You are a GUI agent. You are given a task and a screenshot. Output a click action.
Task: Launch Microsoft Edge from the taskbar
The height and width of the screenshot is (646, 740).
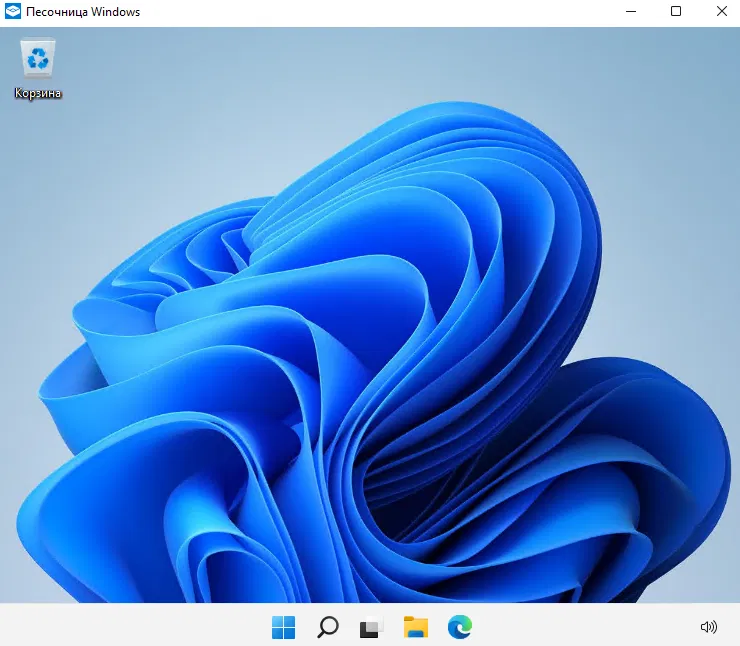[x=460, y=627]
